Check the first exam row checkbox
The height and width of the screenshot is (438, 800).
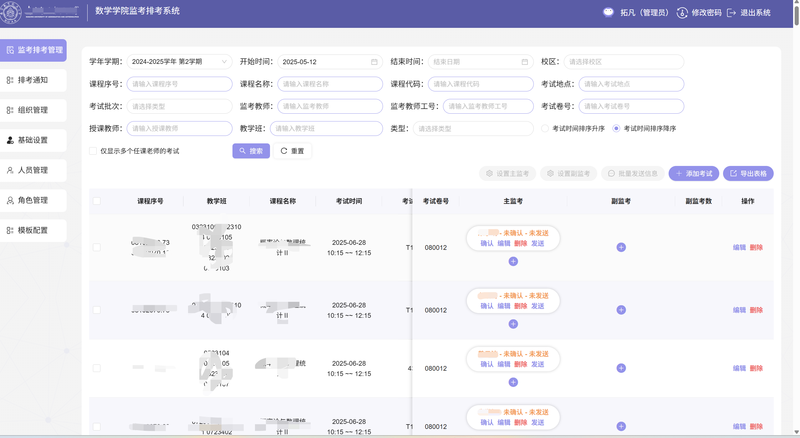click(x=96, y=248)
